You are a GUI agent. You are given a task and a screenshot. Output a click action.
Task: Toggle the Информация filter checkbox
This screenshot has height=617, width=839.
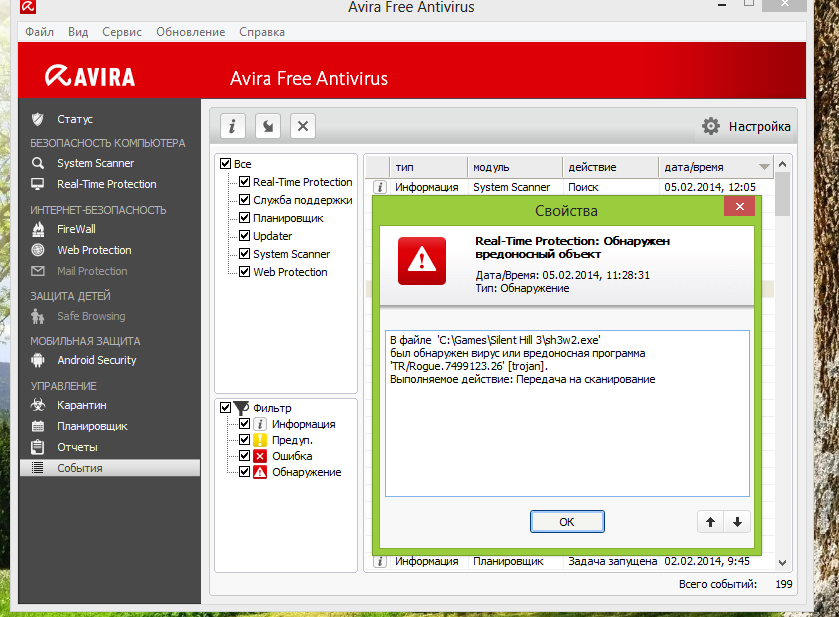click(x=245, y=424)
